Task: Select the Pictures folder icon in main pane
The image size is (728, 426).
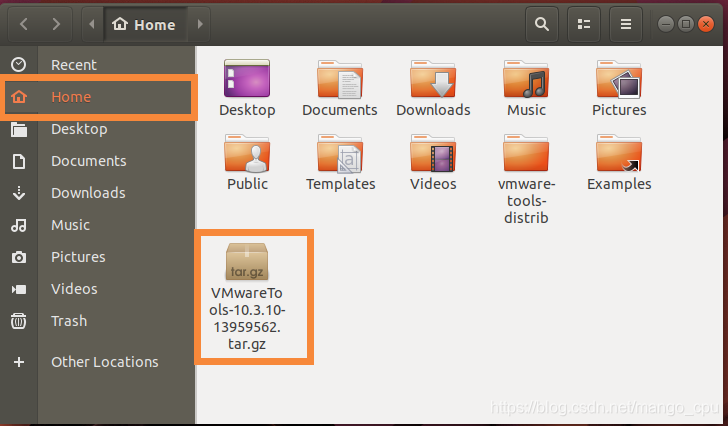Action: [x=619, y=79]
